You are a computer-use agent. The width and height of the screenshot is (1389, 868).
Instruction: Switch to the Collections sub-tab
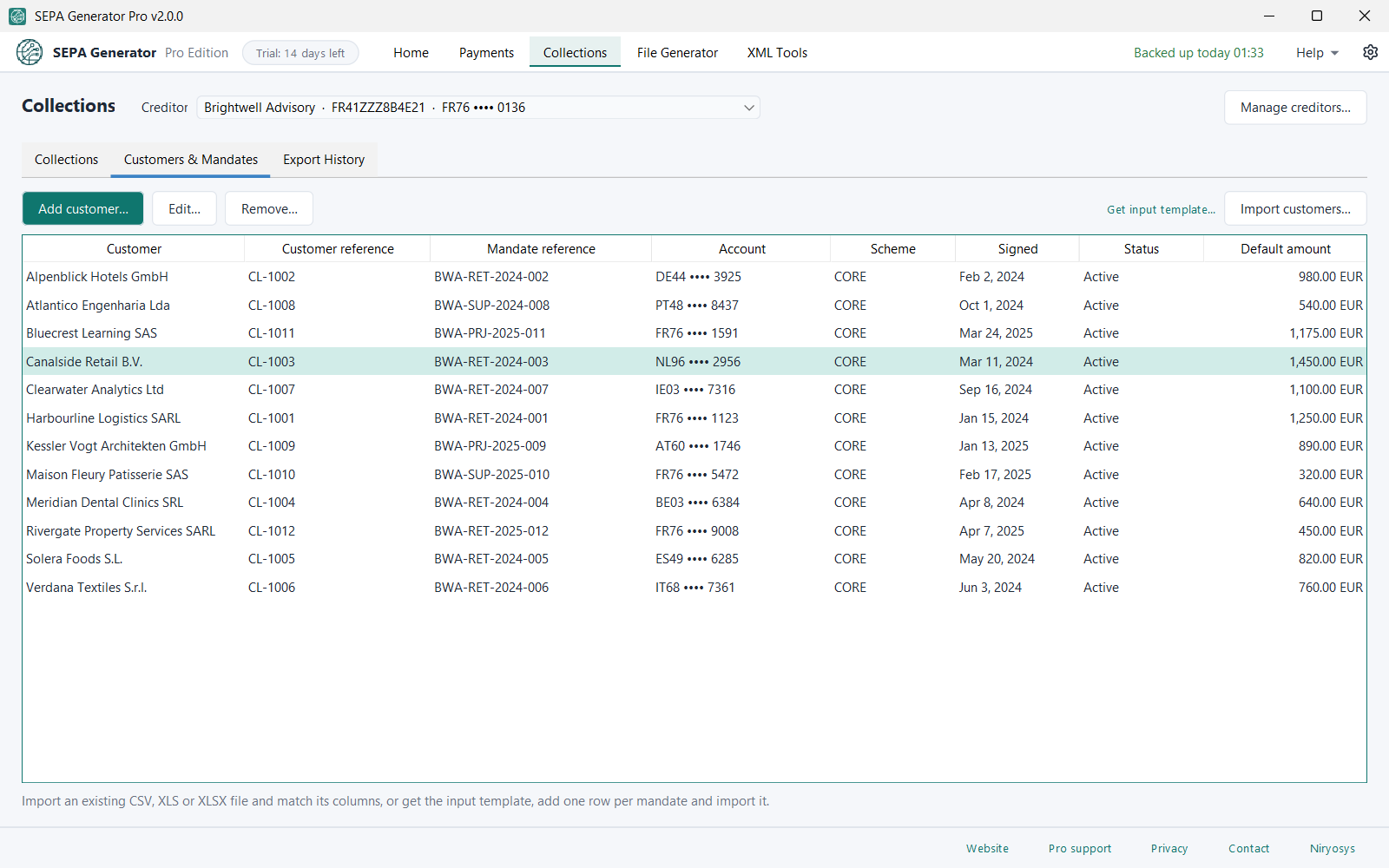66,160
